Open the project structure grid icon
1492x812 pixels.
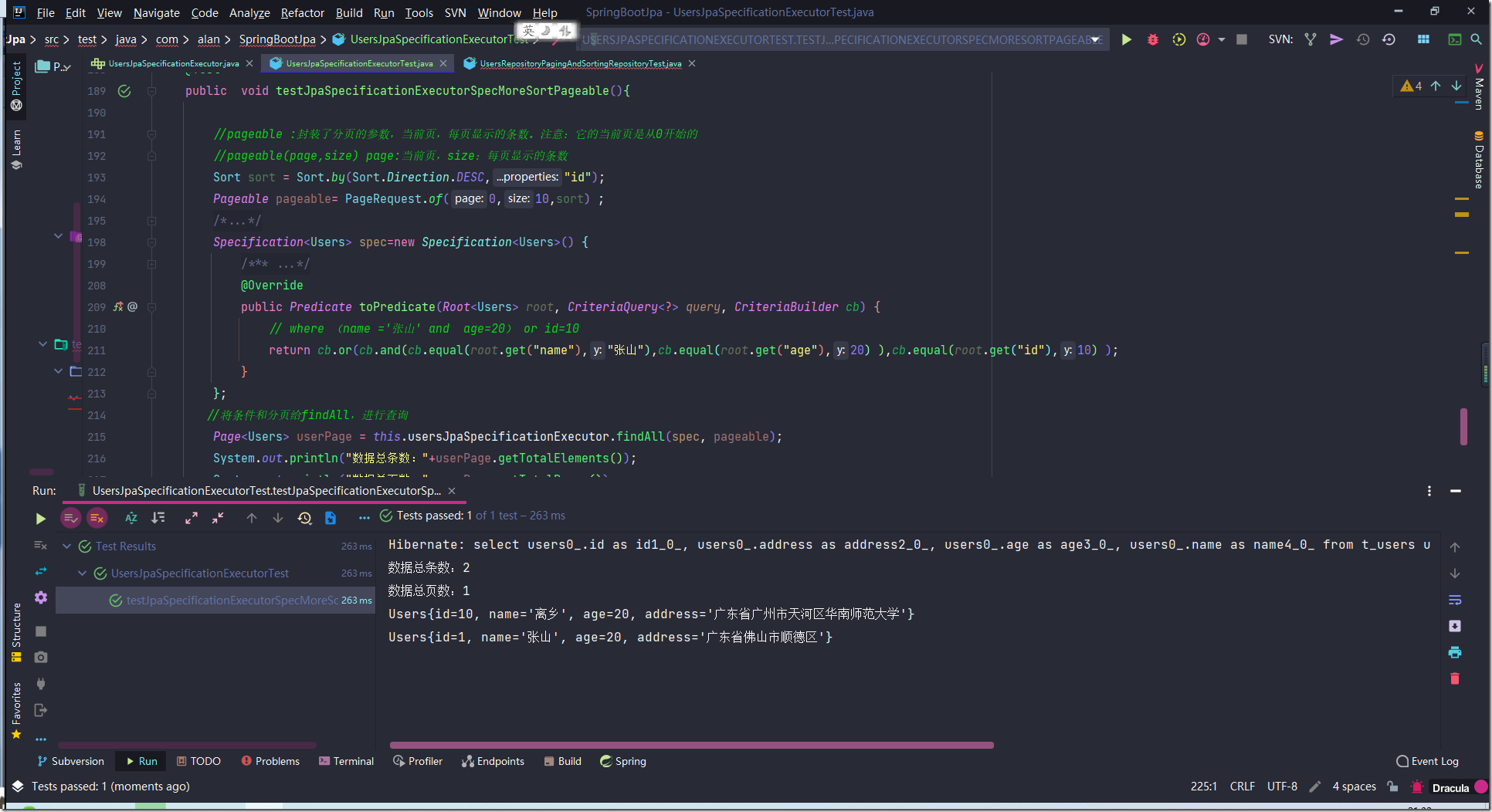coord(1423,39)
